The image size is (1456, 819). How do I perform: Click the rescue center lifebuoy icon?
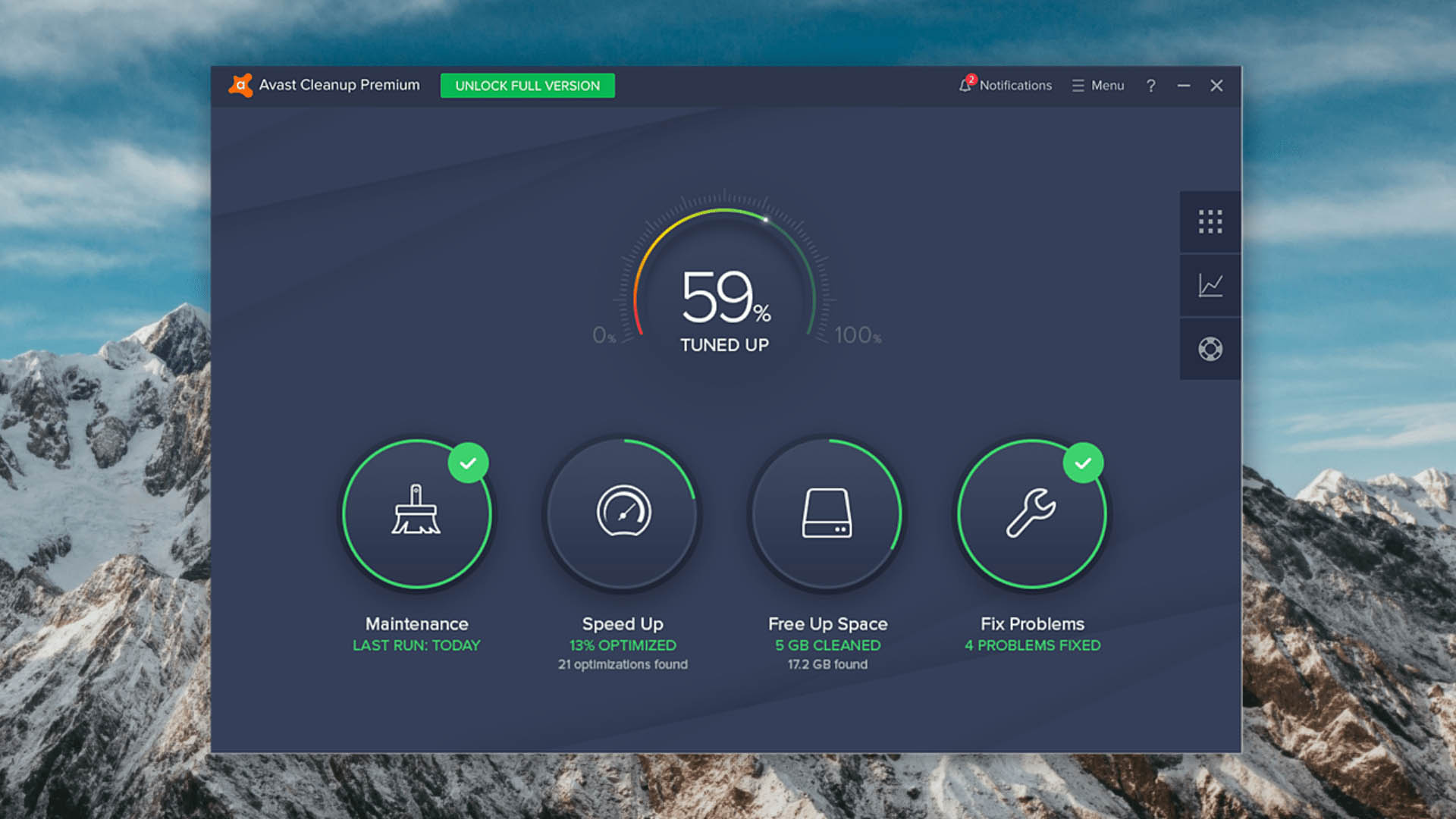[1210, 349]
